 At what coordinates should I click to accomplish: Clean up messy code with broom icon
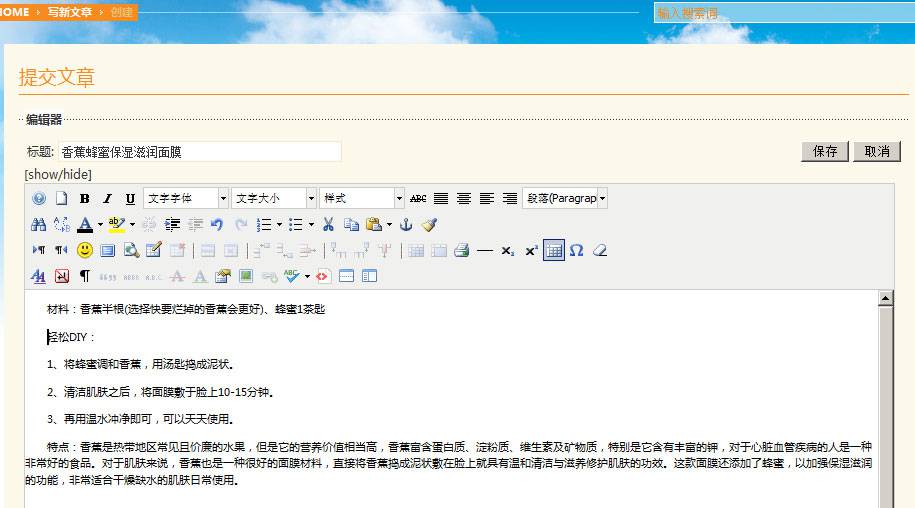point(429,225)
